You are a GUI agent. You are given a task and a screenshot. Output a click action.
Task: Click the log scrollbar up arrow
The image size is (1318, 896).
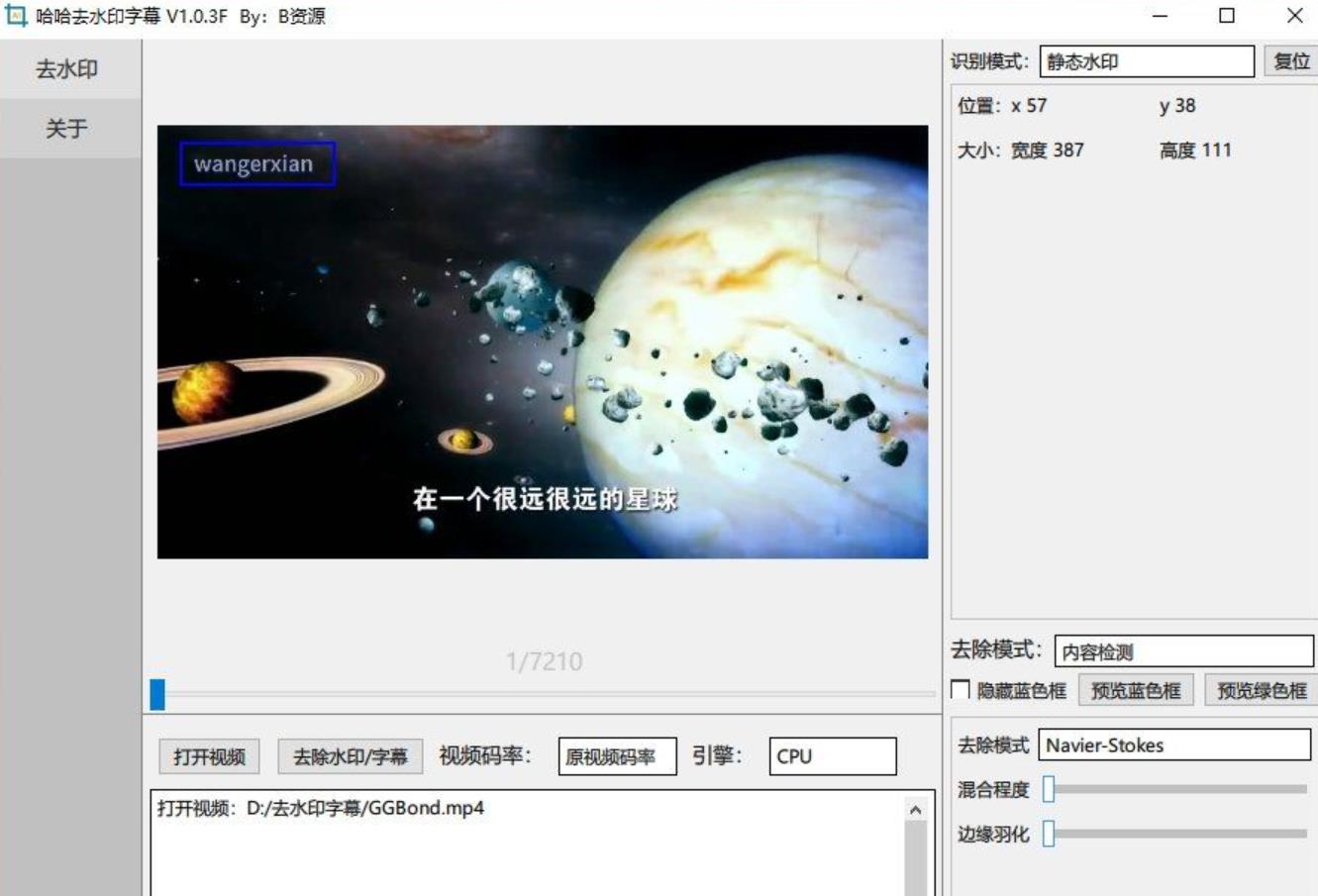click(915, 810)
